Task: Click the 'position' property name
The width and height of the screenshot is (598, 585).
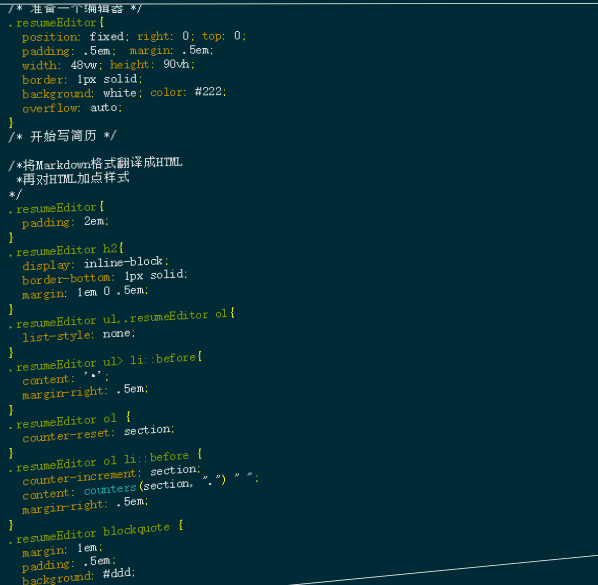Action: tap(51, 37)
